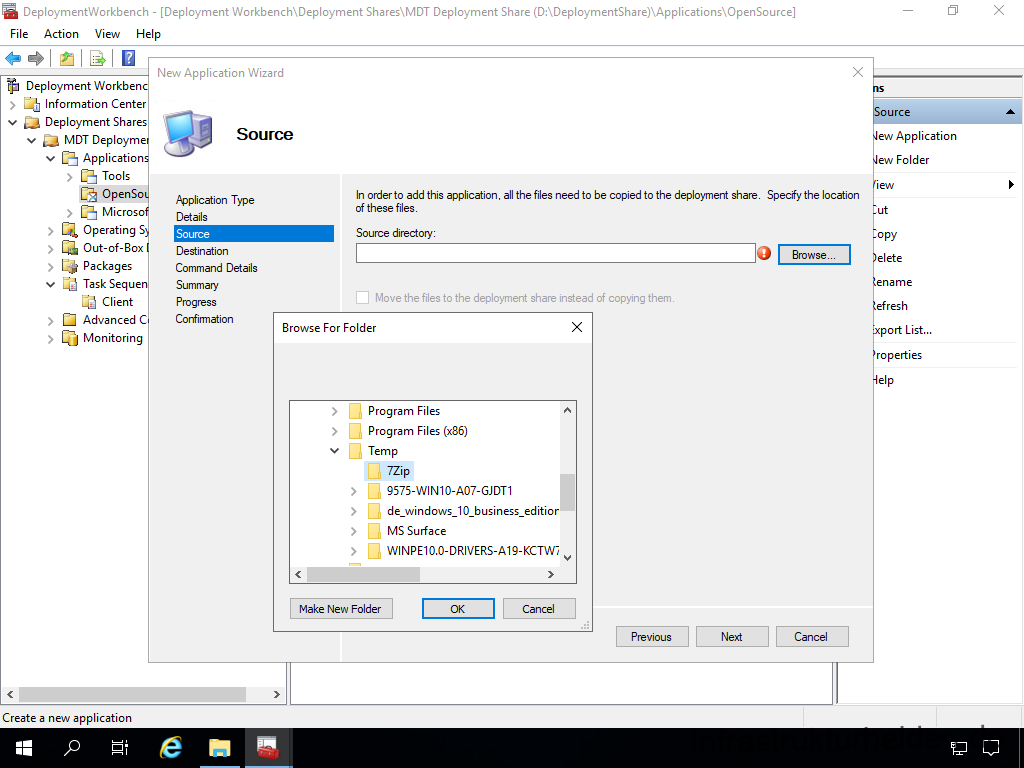Image resolution: width=1024 pixels, height=768 pixels.
Task: Click the Back arrow toolbar icon
Action: click(13, 58)
